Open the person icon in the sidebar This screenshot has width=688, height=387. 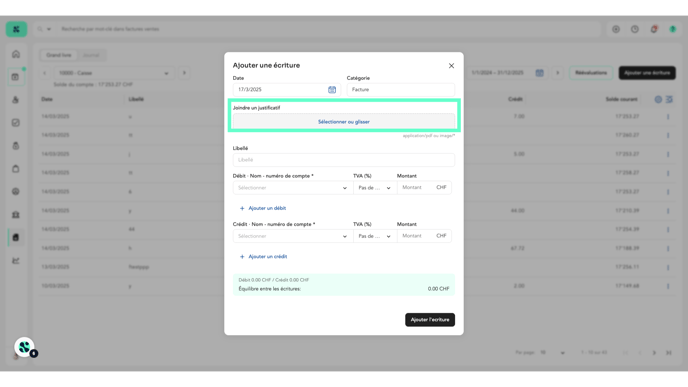(16, 100)
